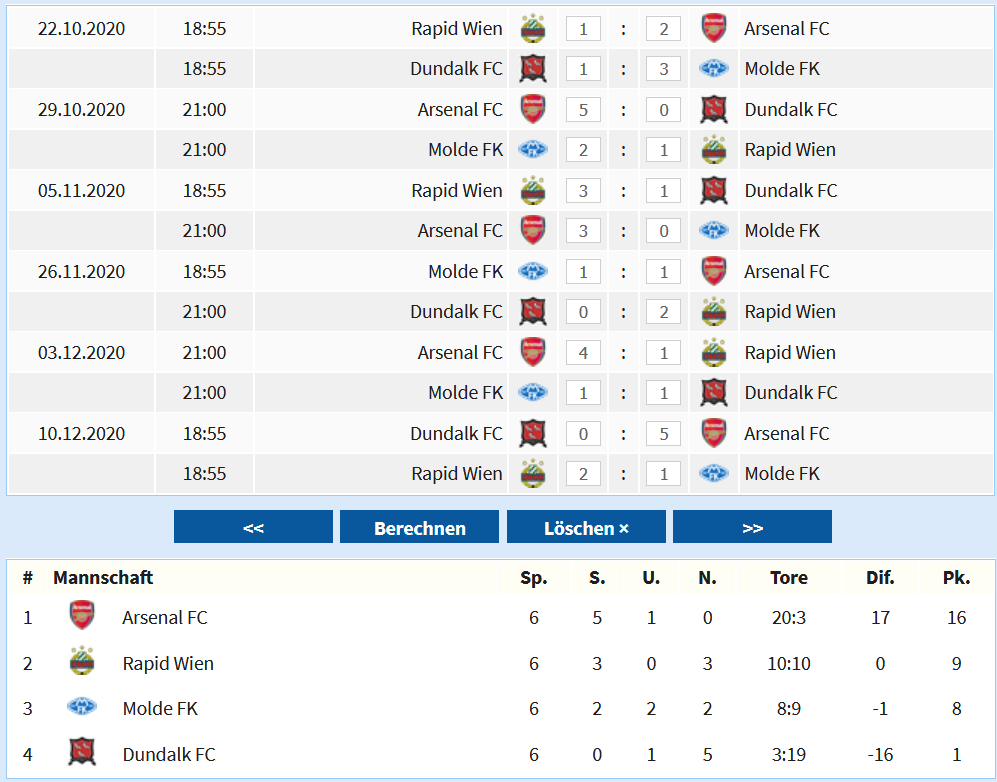Click Molde FK crest in standings table
The height and width of the screenshot is (782, 997).
click(81, 706)
